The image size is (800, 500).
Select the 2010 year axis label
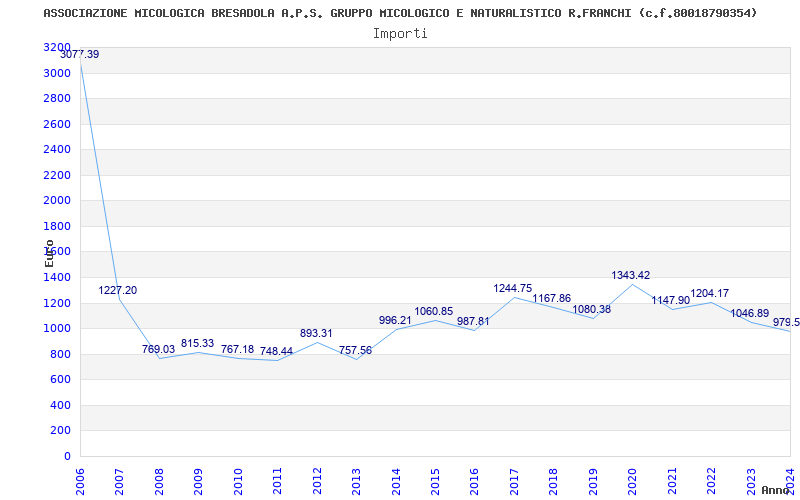[x=238, y=481]
